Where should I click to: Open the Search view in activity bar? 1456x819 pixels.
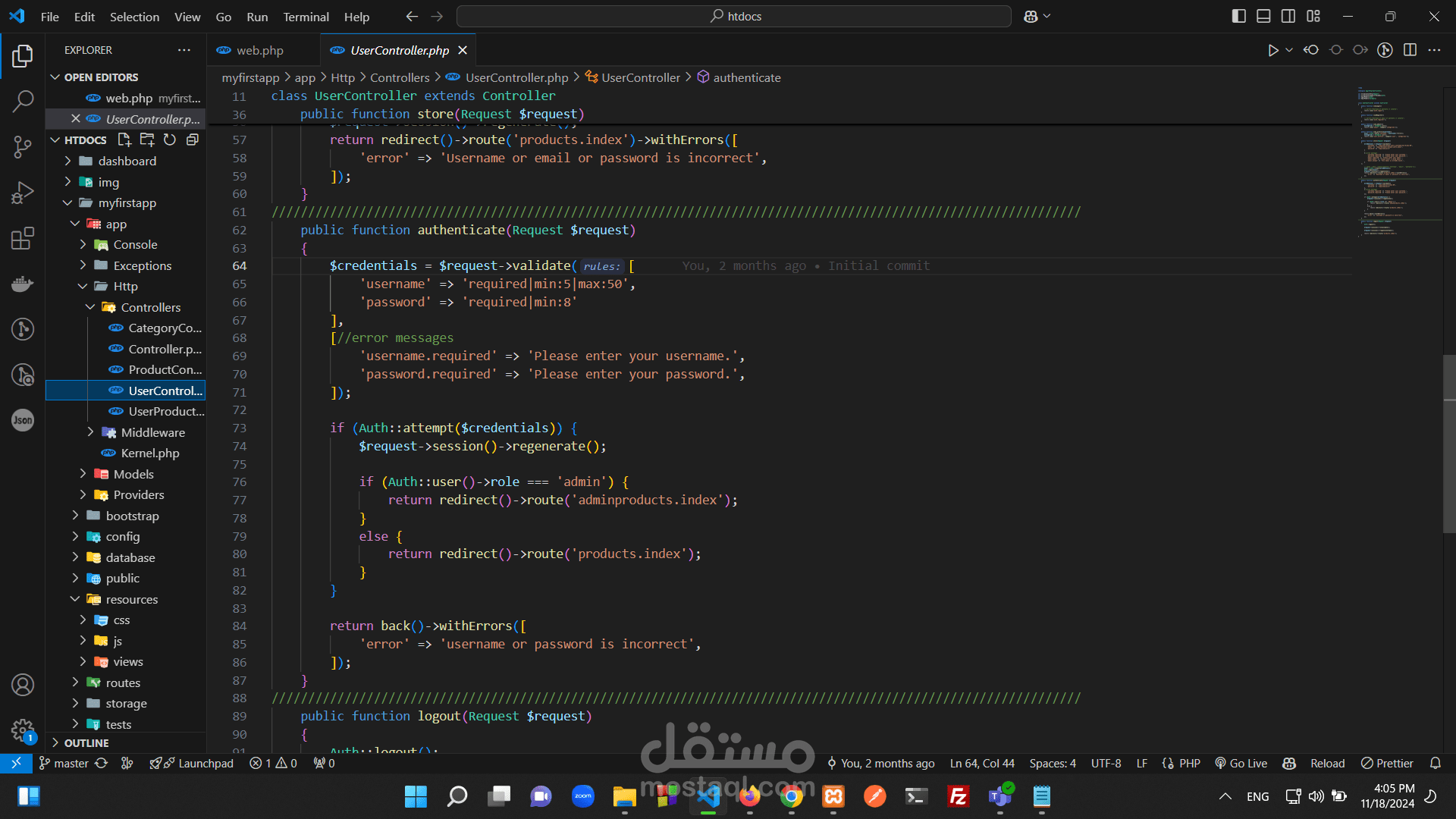pyautogui.click(x=23, y=101)
